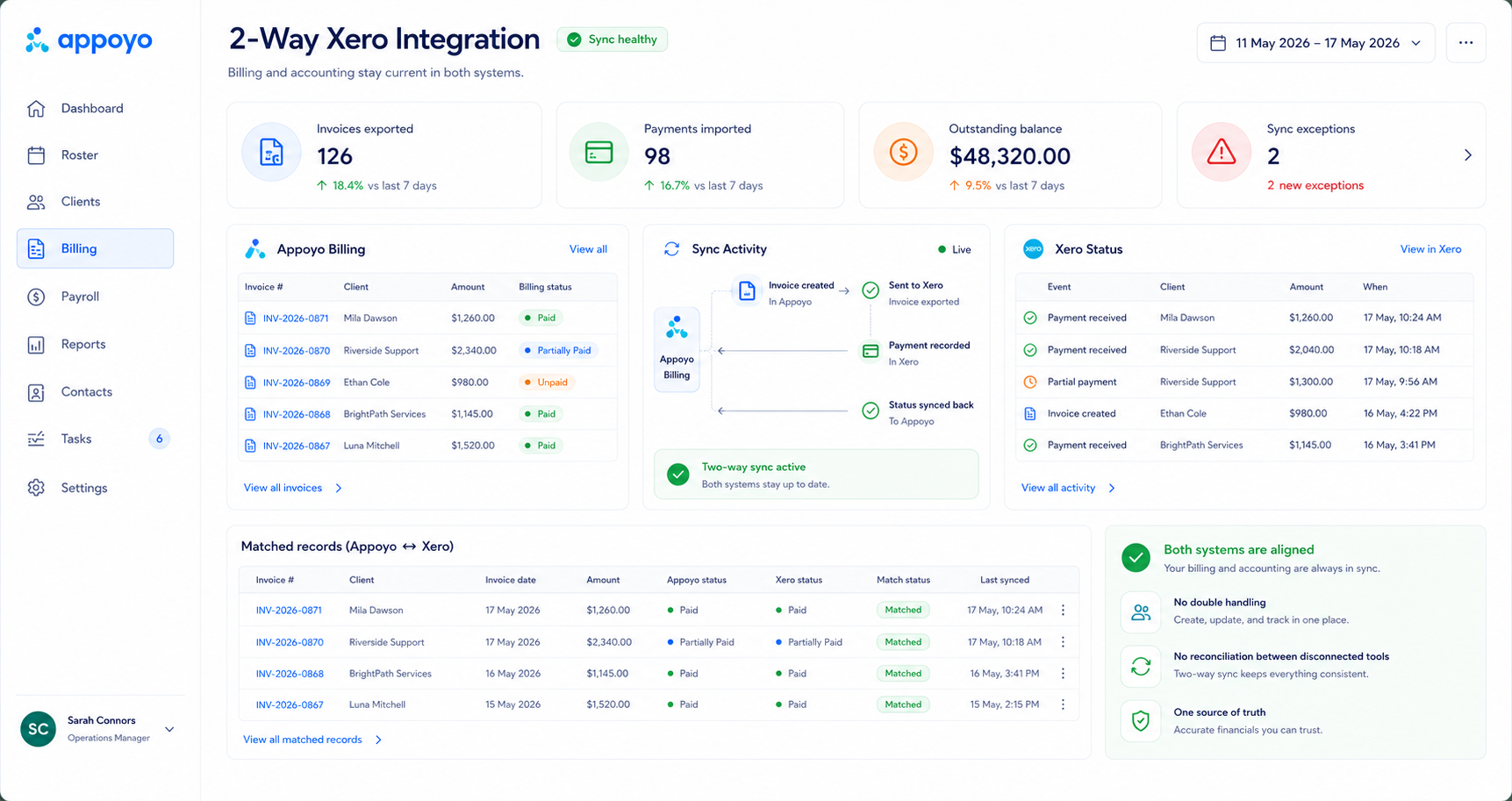Click the Xero logo in Xero Status
Viewport: 1512px width, 801px height.
click(x=1033, y=249)
